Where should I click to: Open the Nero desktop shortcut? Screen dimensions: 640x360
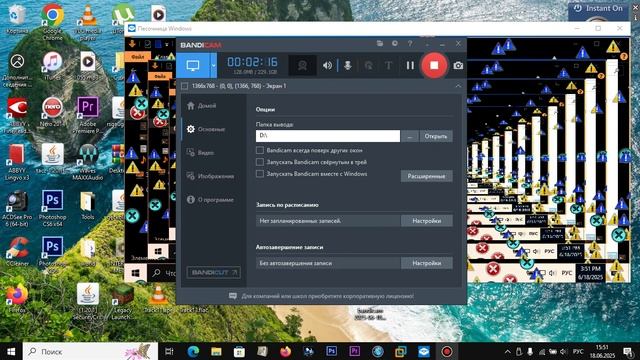pos(52,112)
